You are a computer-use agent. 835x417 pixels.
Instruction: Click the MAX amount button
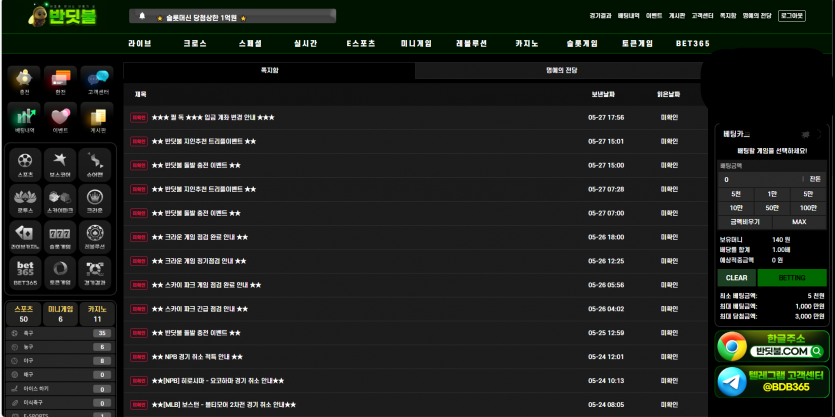pos(799,222)
